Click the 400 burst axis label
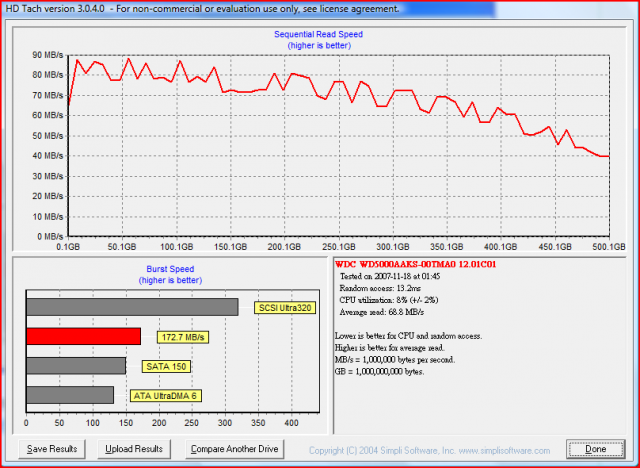Image resolution: width=640 pixels, height=468 pixels. click(291, 423)
